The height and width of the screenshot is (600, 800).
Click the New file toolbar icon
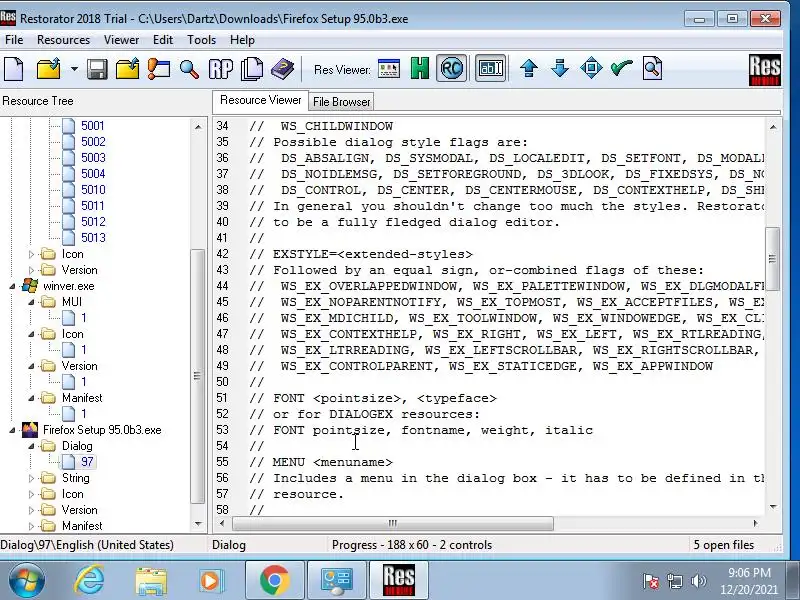click(x=14, y=68)
